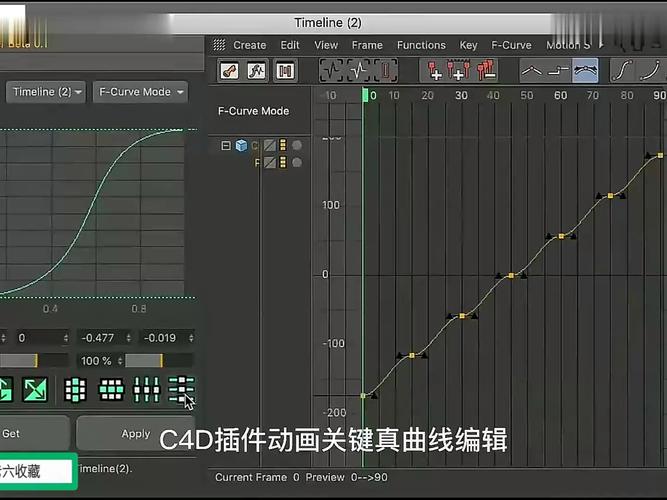667x500 pixels.
Task: Open the F-Curve menu
Action: pyautogui.click(x=511, y=45)
